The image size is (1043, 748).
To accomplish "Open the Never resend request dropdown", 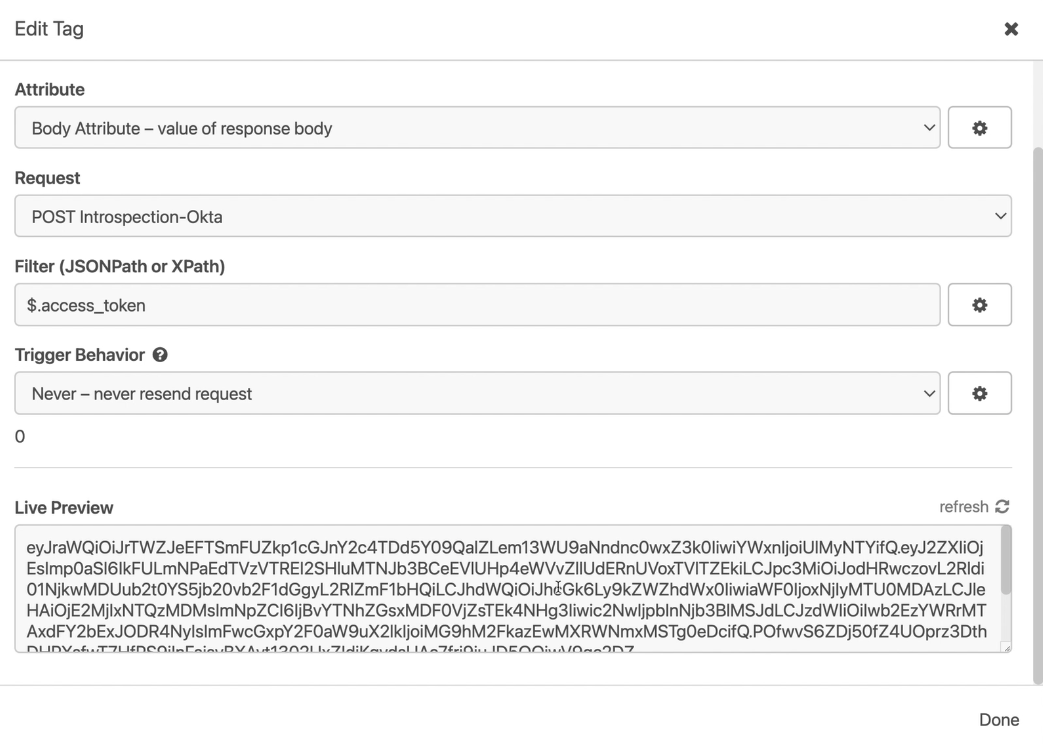I will 477,393.
